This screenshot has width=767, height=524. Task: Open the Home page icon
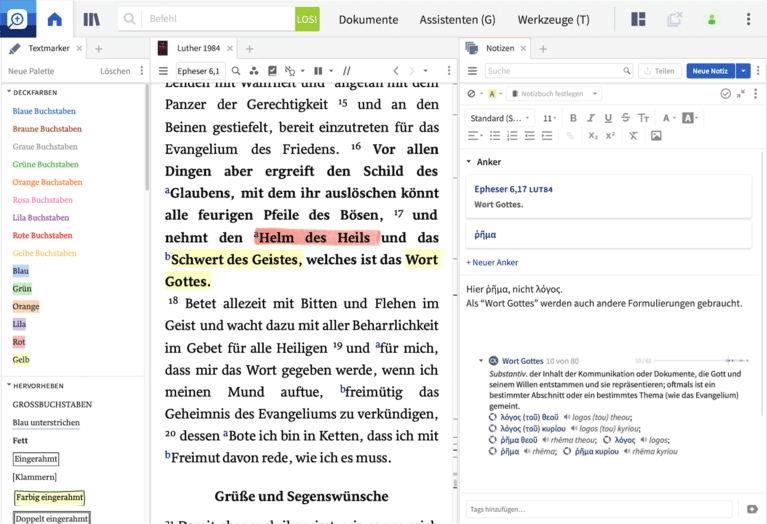coord(54,19)
